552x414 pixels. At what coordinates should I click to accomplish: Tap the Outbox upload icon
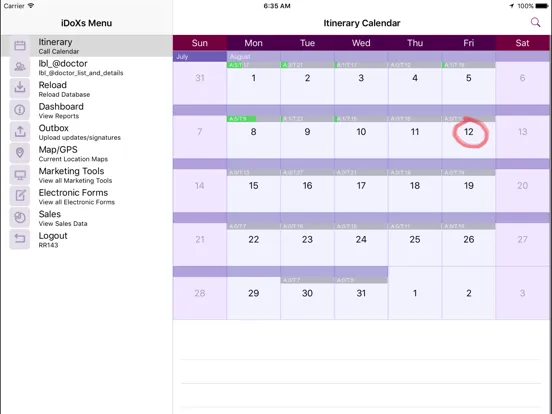click(x=20, y=131)
